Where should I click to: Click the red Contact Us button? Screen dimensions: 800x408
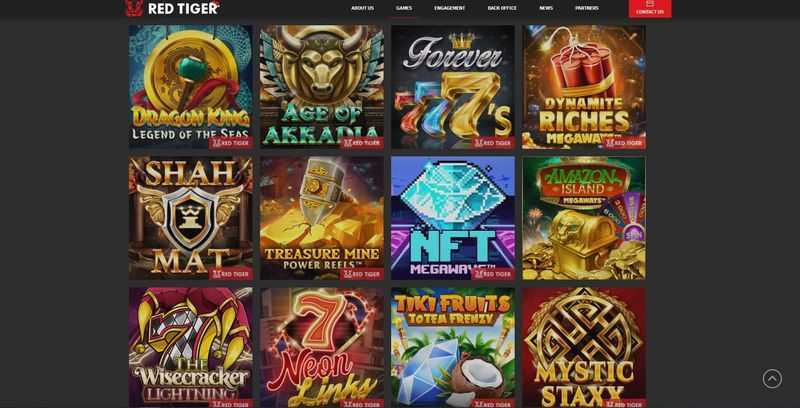[x=650, y=9]
